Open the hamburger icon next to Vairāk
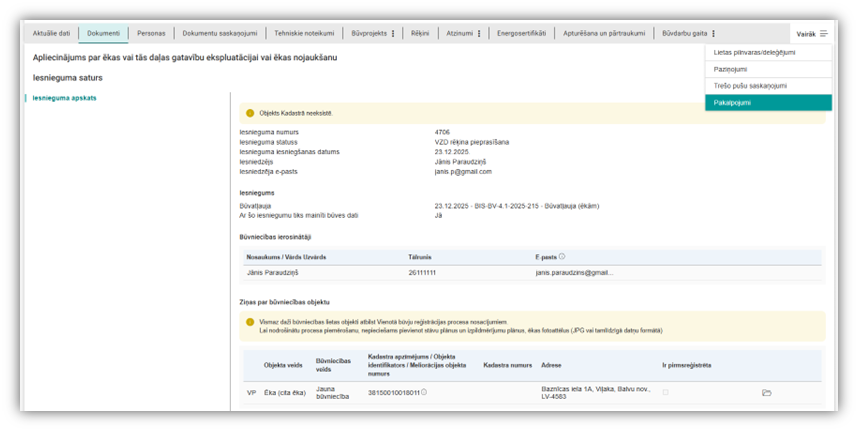The image size is (858, 431). 824,34
